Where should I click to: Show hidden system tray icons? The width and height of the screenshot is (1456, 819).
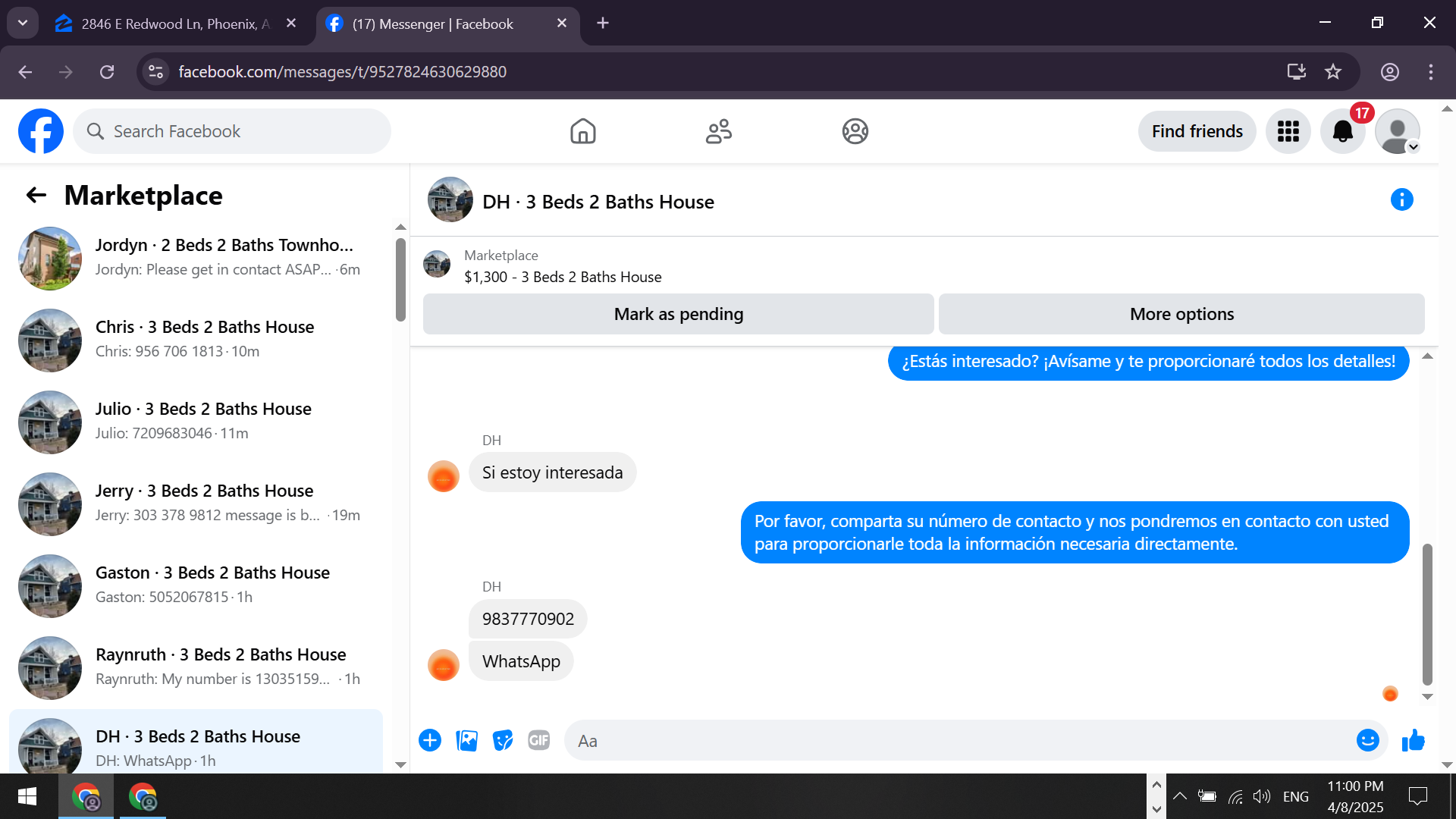(1180, 796)
